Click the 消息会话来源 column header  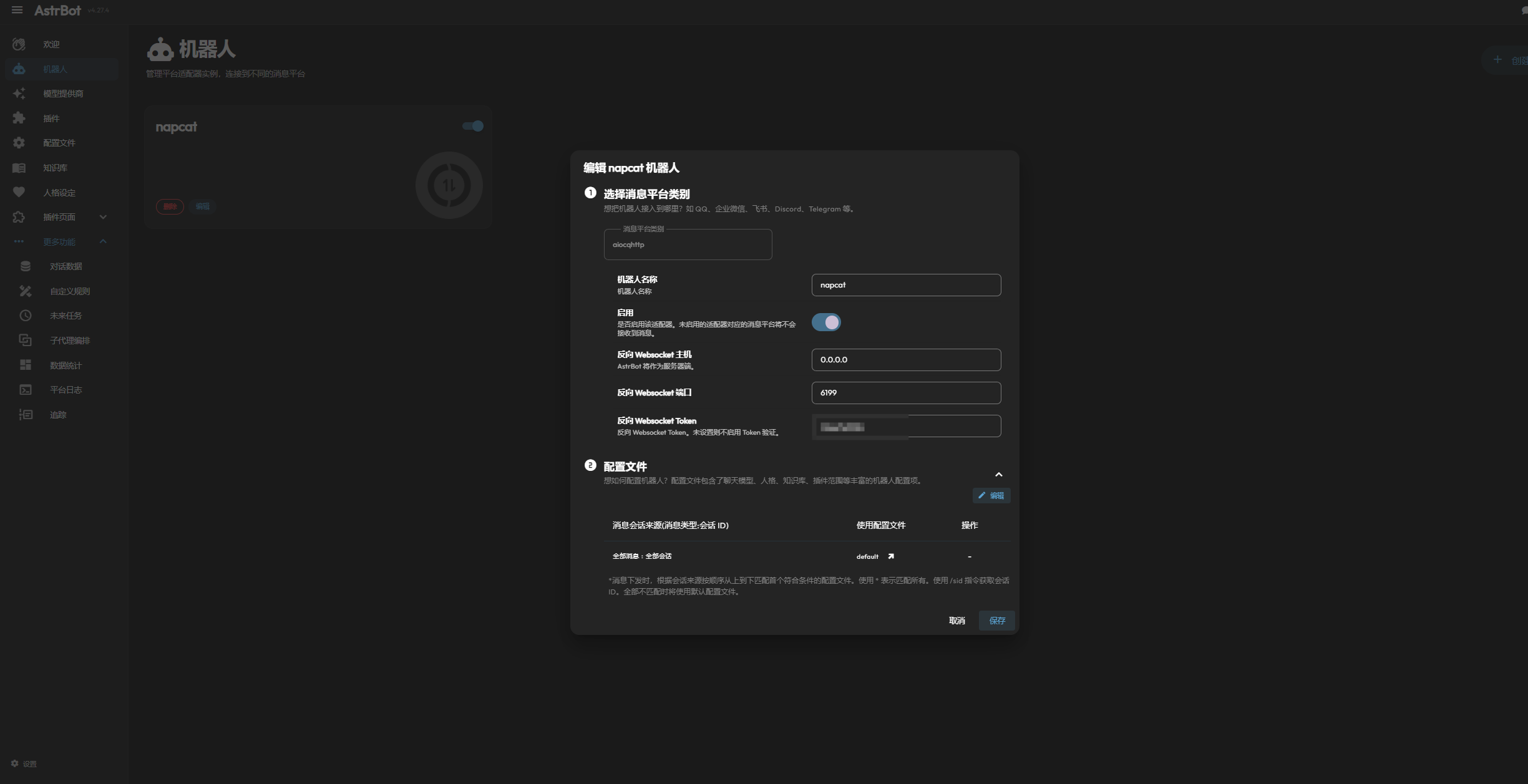coord(671,525)
